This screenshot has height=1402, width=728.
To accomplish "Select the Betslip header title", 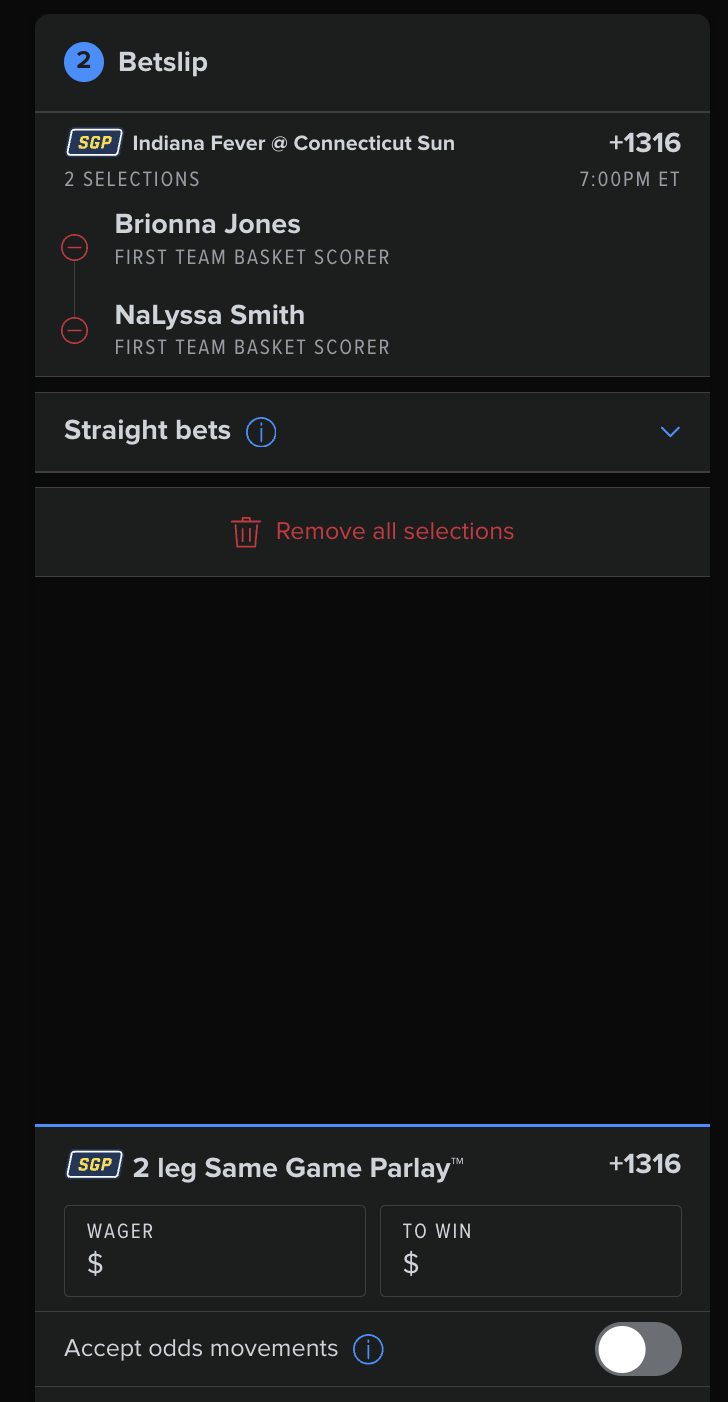I will 163,62.
